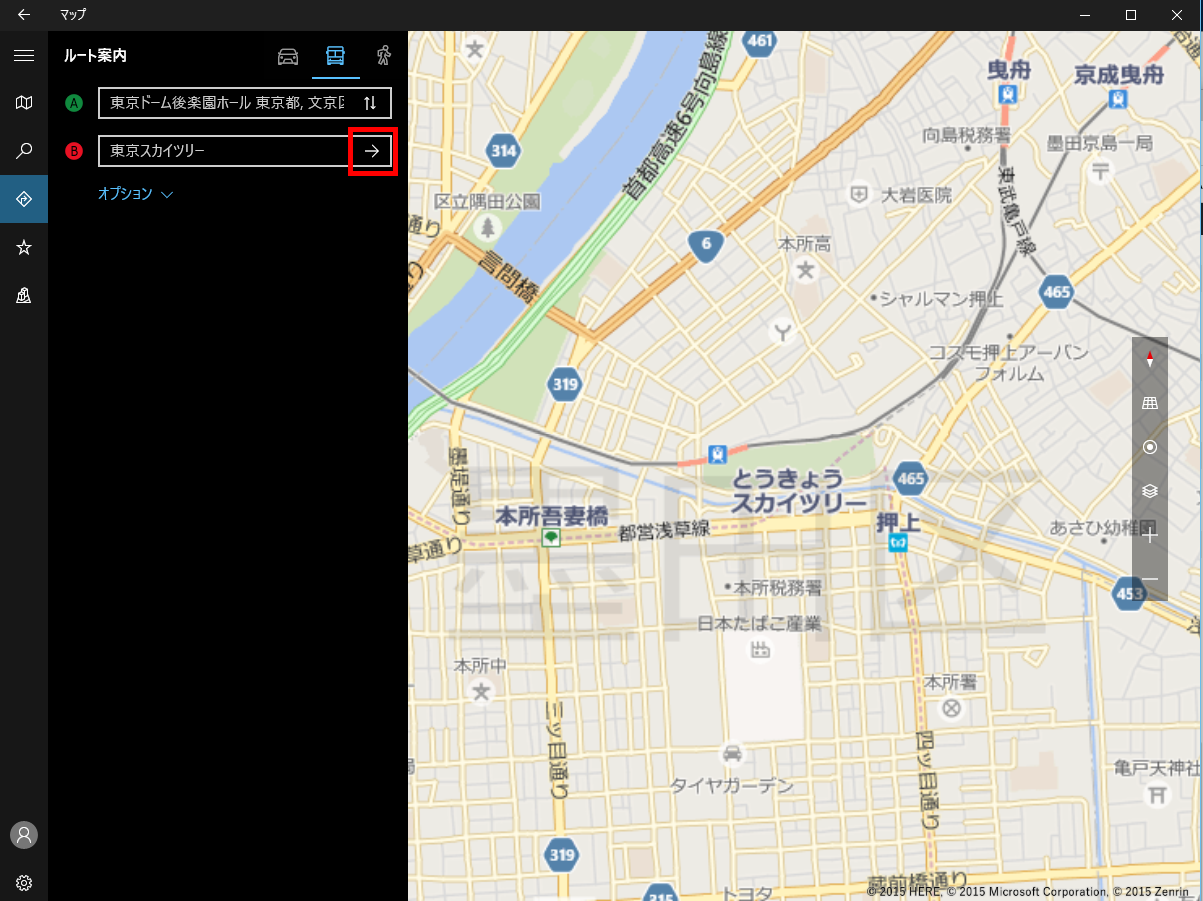Select the コスモ押上アーバンフォルム map label
Image resolution: width=1203 pixels, height=901 pixels.
click(1008, 362)
